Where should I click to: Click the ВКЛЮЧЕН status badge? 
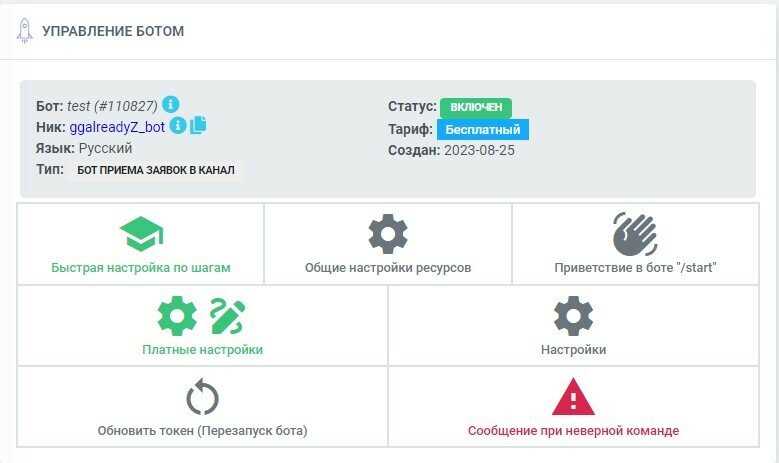tap(476, 107)
